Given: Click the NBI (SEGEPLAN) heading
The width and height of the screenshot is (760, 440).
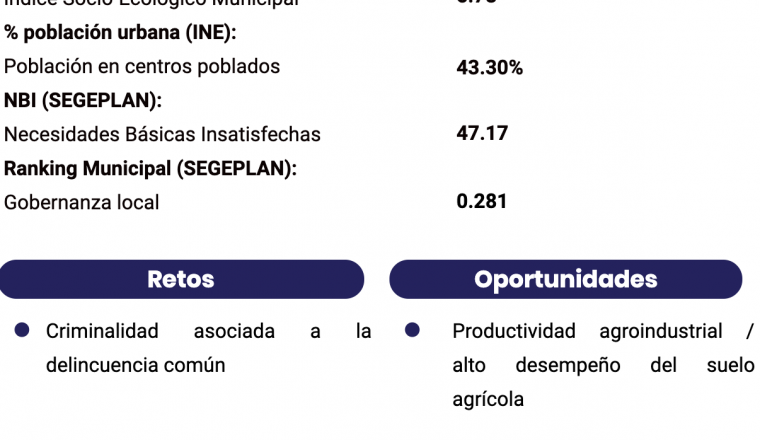Looking at the screenshot, I should point(83,100).
